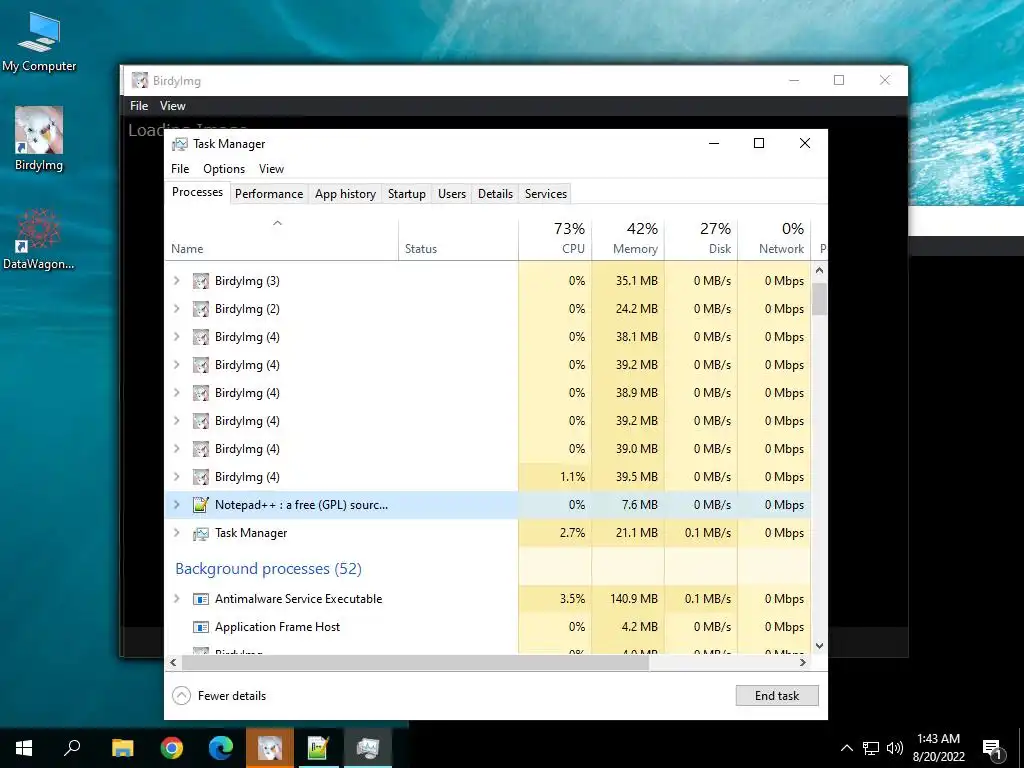Select the 140.9 MB memory cell
Image resolution: width=1024 pixels, height=768 pixels.
[x=628, y=599]
